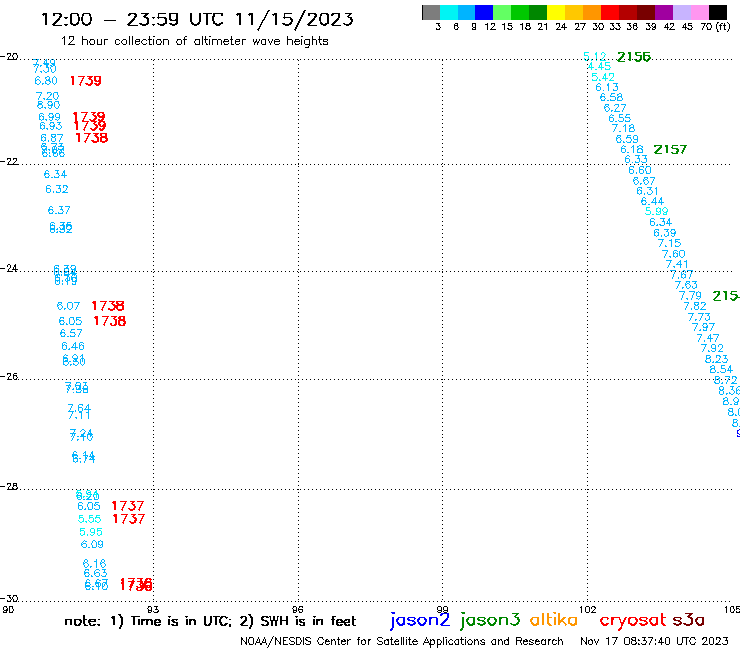The image size is (740, 650).
Task: Select the 6.31 wave height reading
Action: 648,191
